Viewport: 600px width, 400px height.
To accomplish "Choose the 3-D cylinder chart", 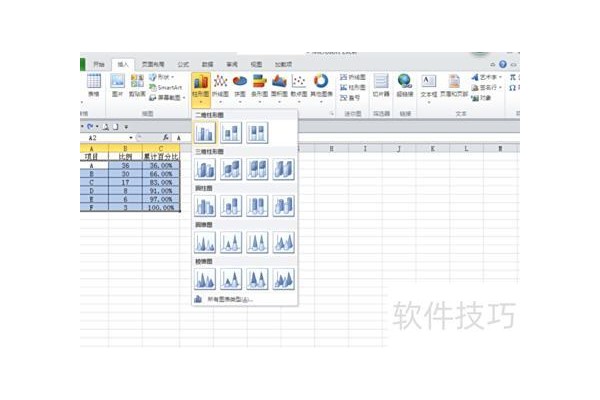I will tap(284, 206).
